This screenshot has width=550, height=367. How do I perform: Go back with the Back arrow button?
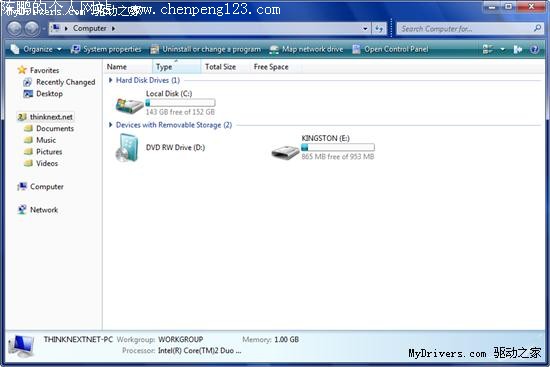15,29
